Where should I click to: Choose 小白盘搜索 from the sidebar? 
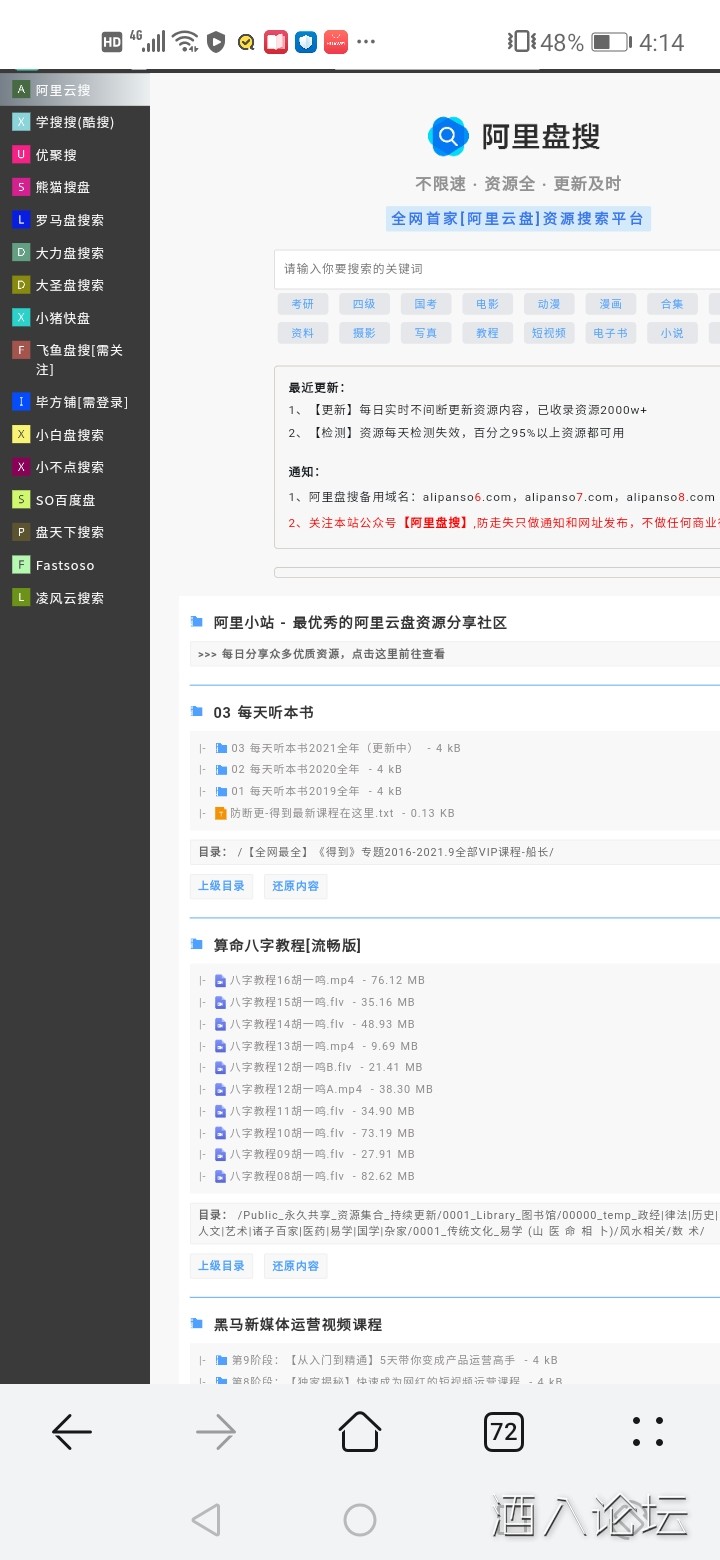[75, 435]
